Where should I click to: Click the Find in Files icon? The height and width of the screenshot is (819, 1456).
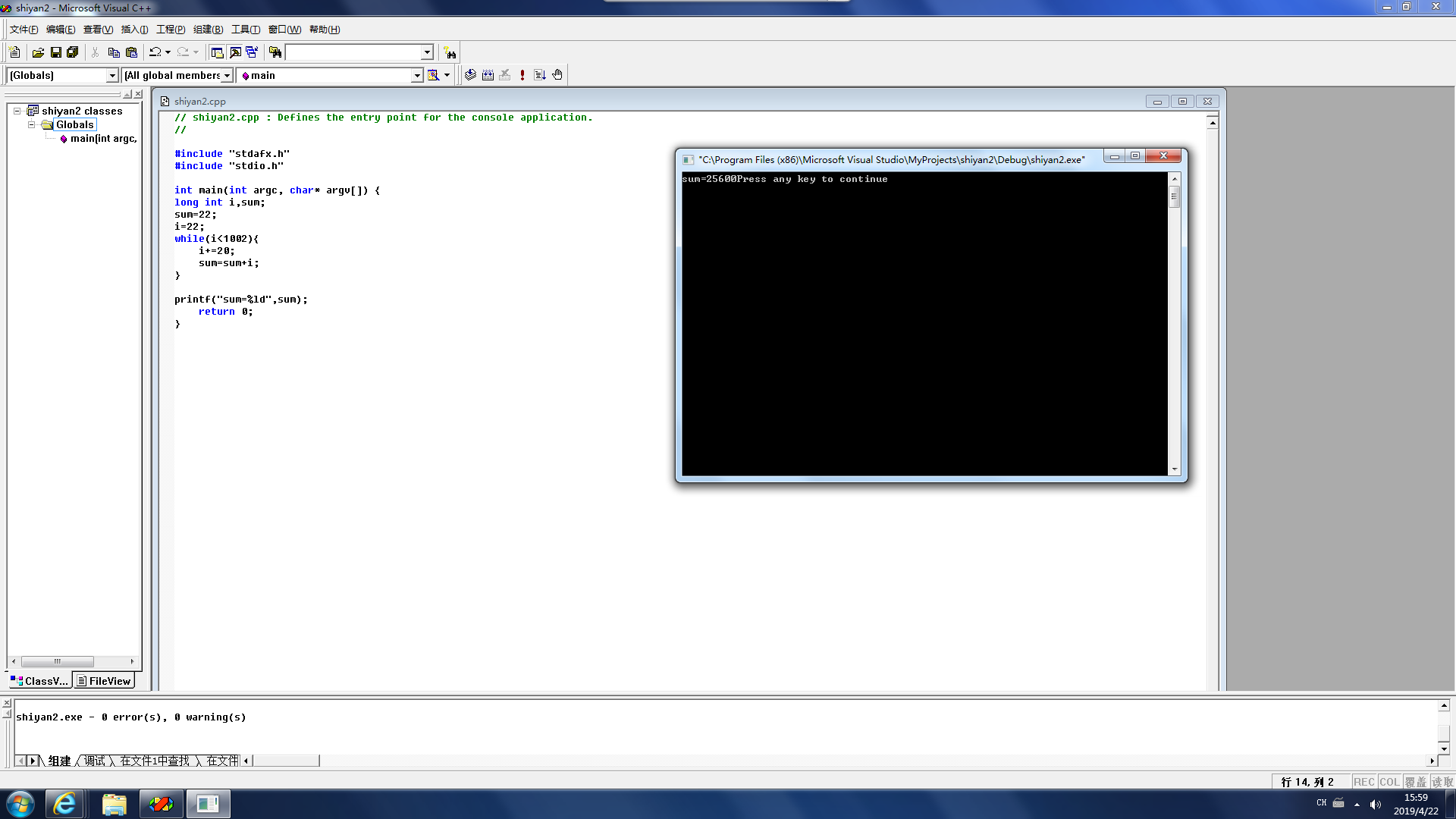275,52
